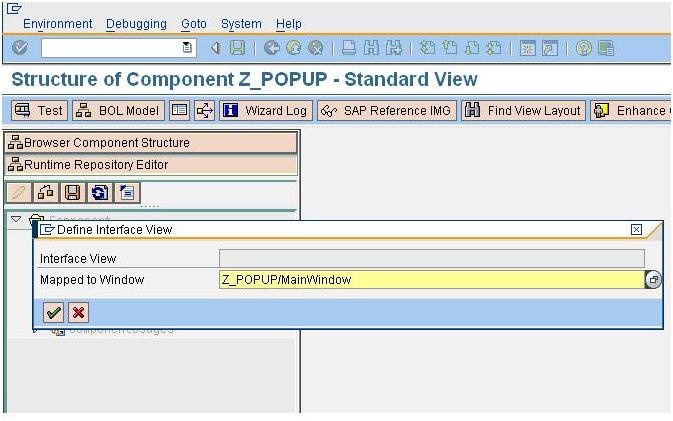Click the Find Next binoculars icon
The width and height of the screenshot is (673, 421).
pos(394,48)
